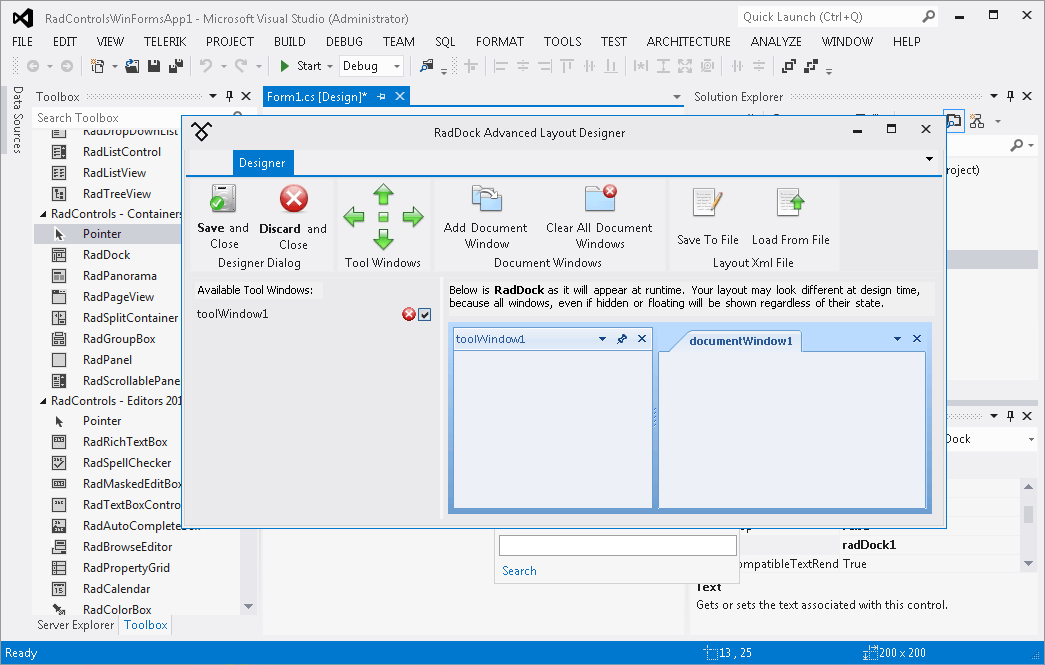The image size is (1045, 665).
Task: Click the Save To File icon
Action: coord(707,203)
